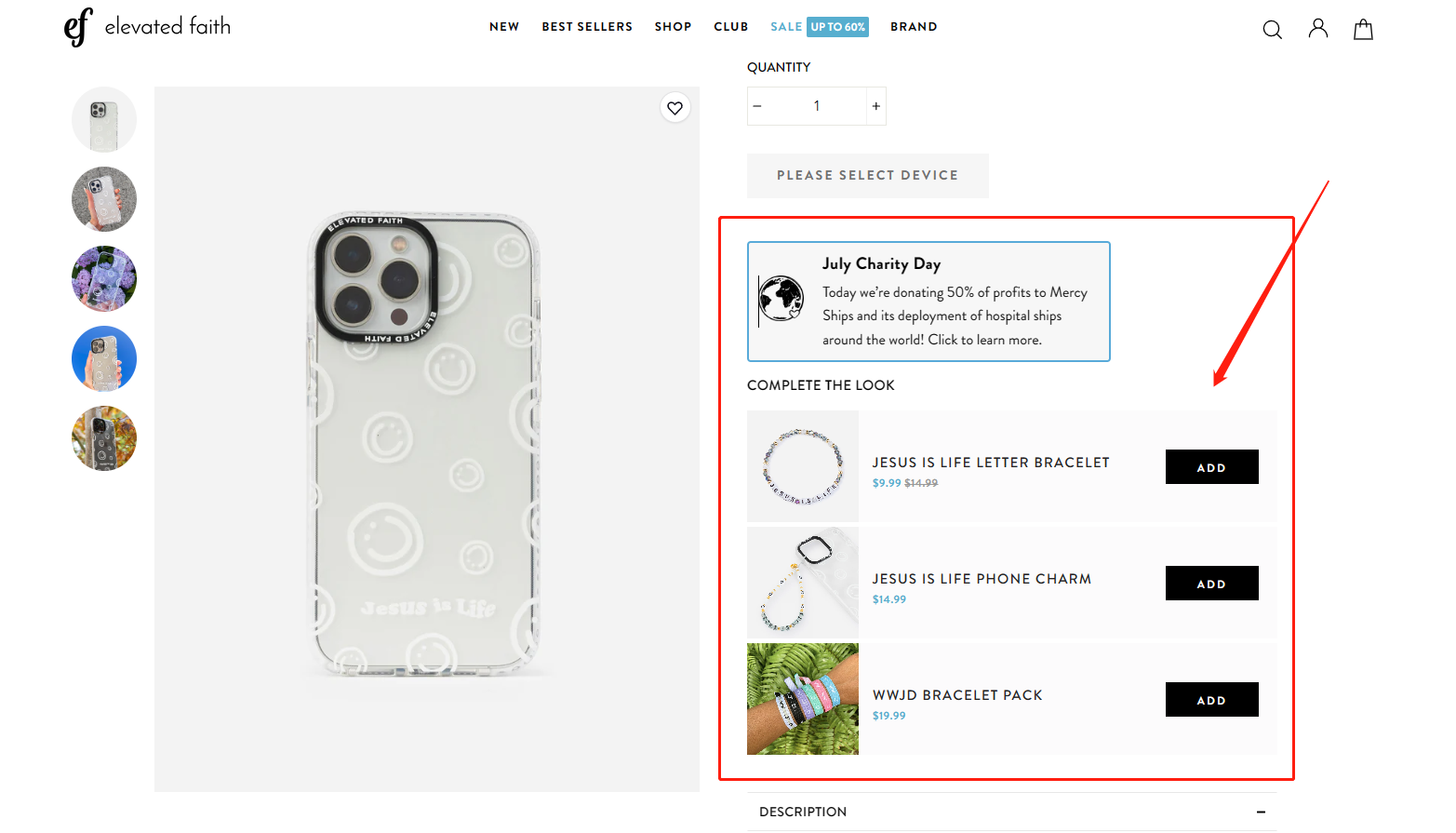This screenshot has width=1456, height=833.
Task: Open the NEW menu item
Action: point(504,27)
